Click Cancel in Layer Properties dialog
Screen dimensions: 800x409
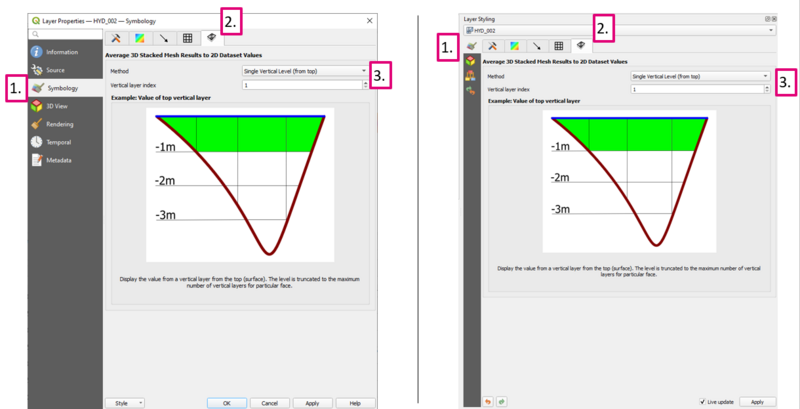(x=269, y=403)
